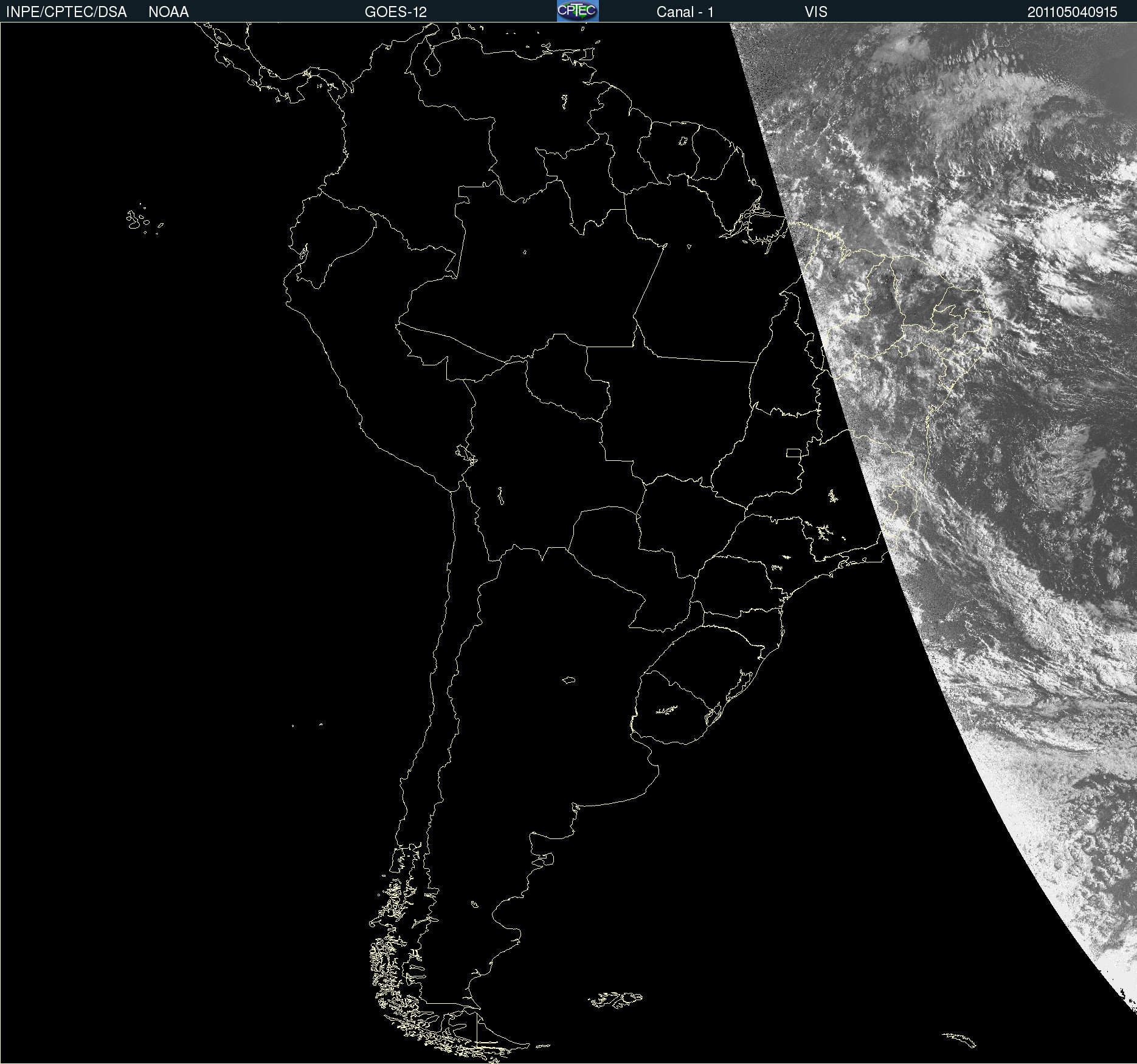Image resolution: width=1137 pixels, height=1064 pixels.
Task: Click the CPTEC logo in header
Action: point(578,11)
